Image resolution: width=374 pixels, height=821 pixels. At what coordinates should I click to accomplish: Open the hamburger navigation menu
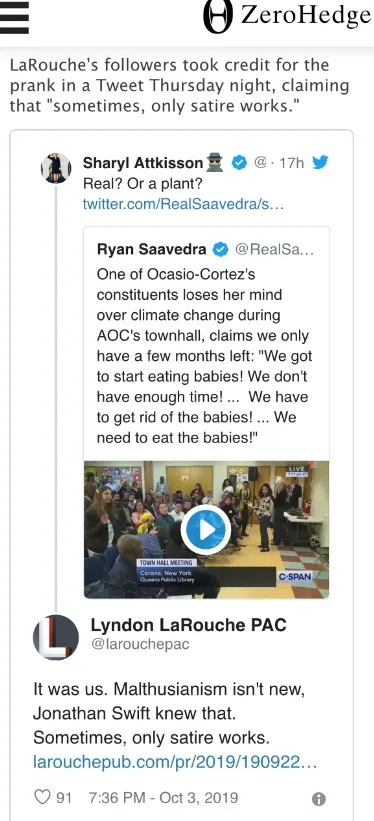14,17
